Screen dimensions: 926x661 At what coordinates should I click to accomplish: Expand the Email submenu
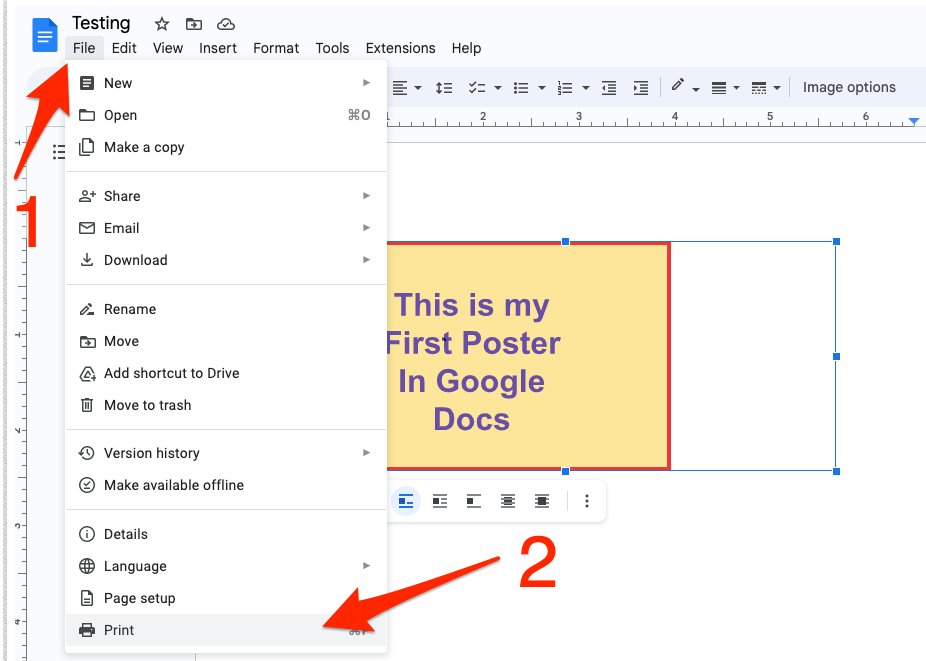point(367,227)
